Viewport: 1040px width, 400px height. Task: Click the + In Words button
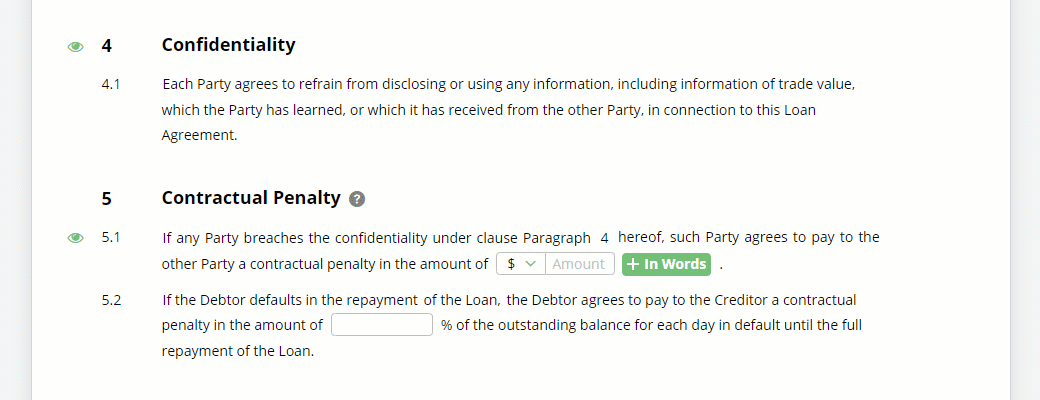point(667,264)
